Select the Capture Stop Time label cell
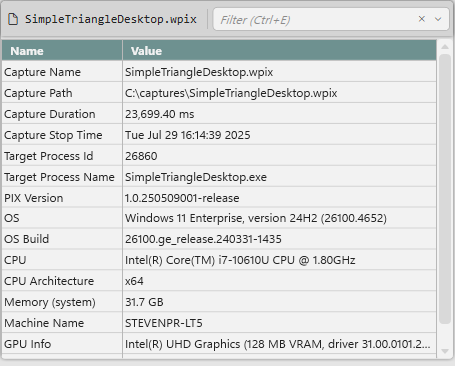The height and width of the screenshot is (366, 455). [x=62, y=135]
